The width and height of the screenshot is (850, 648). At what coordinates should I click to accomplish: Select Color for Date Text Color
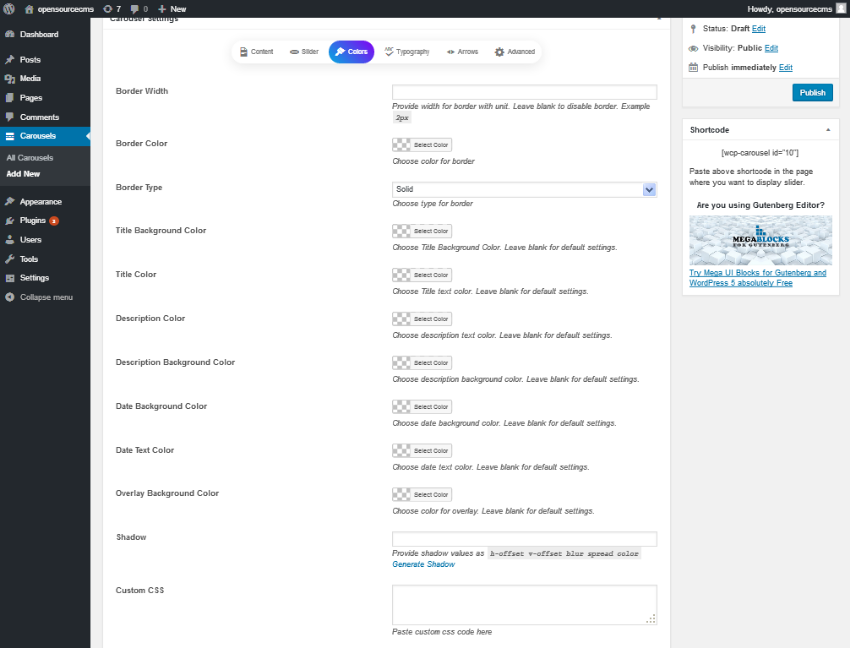point(422,451)
